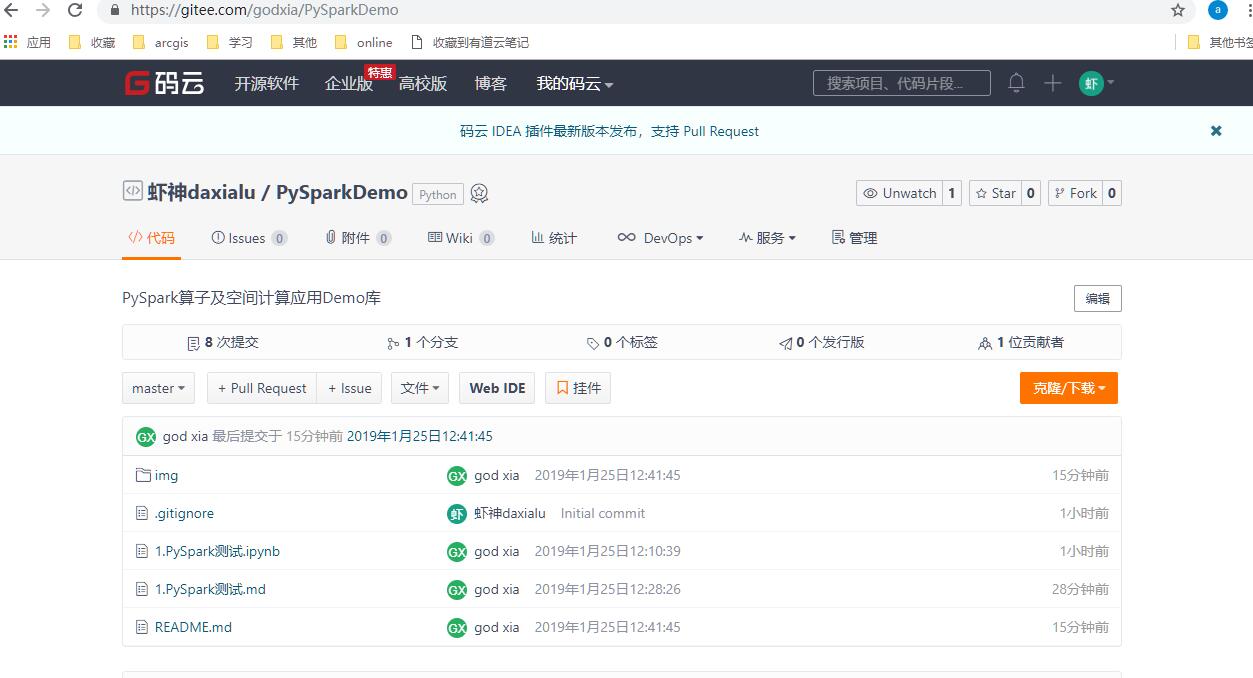
Task: Open the apps grid in bookmarks bar
Action: [11, 42]
